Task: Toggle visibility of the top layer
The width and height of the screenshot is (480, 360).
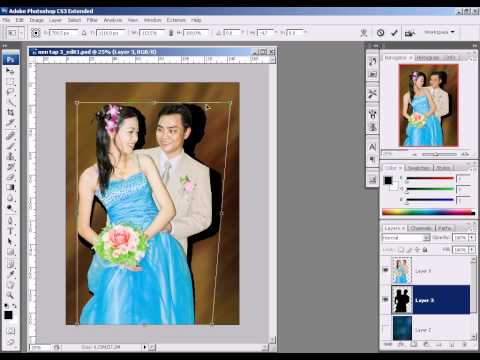Action: click(386, 270)
